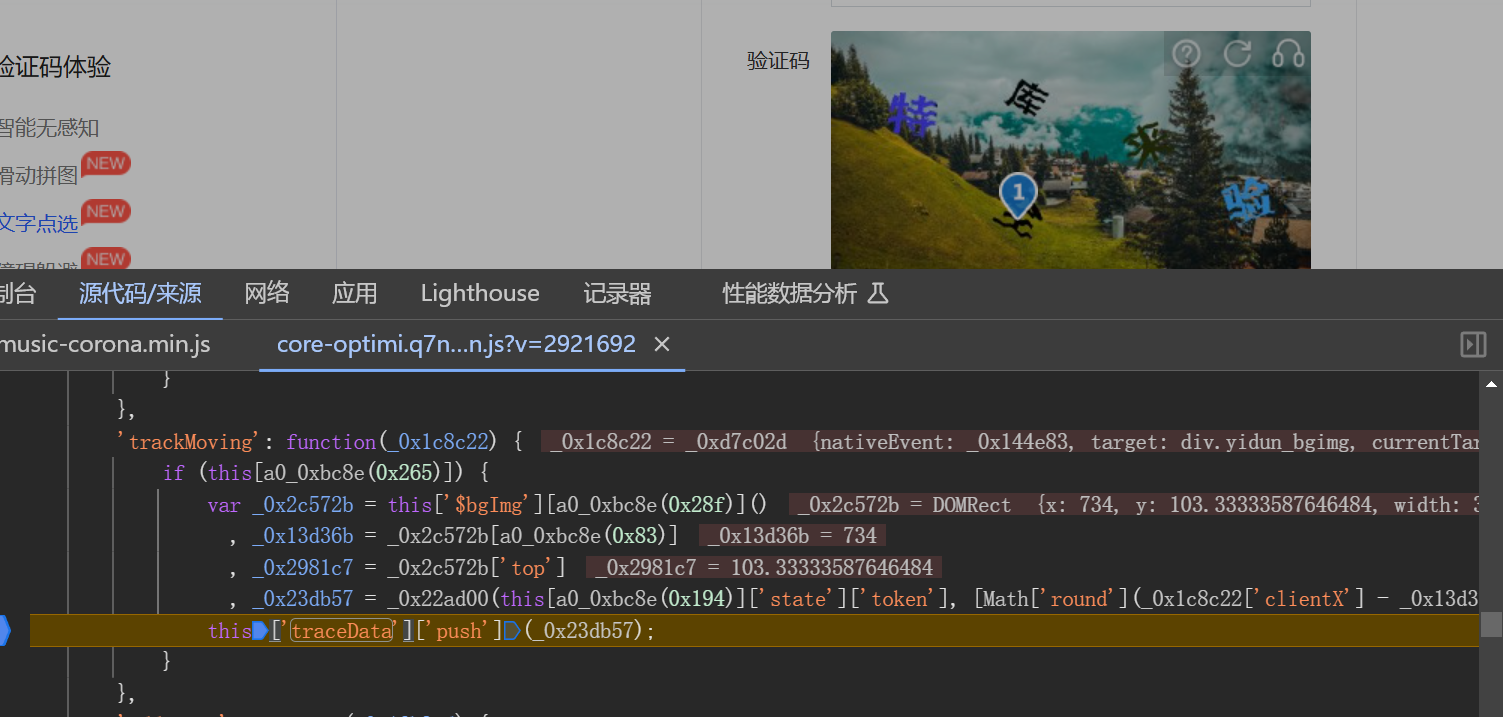The image size is (1503, 717).
Task: Click the captcha help question mark icon
Action: [x=1186, y=53]
